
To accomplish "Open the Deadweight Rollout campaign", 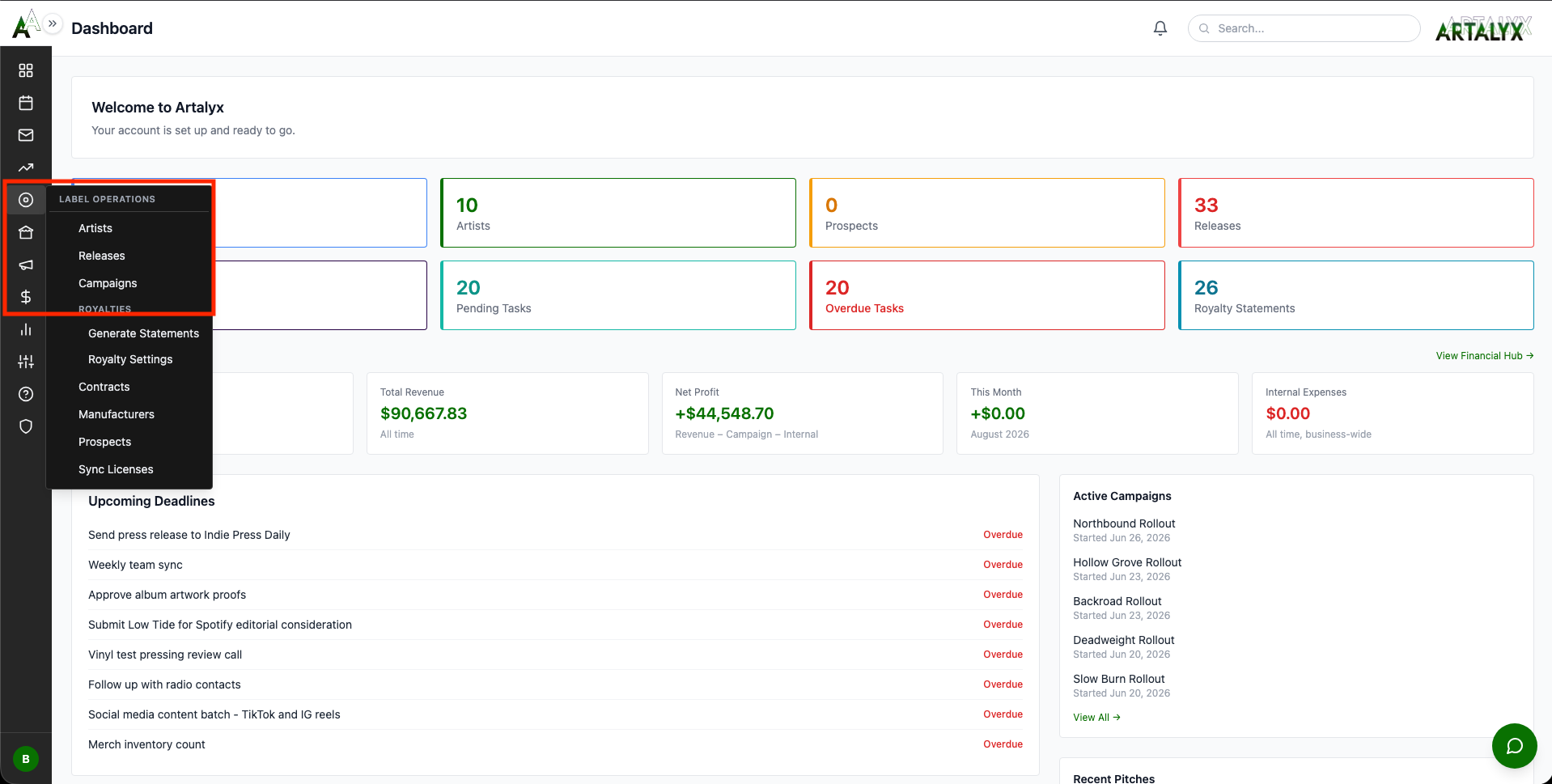I will click(x=1123, y=640).
